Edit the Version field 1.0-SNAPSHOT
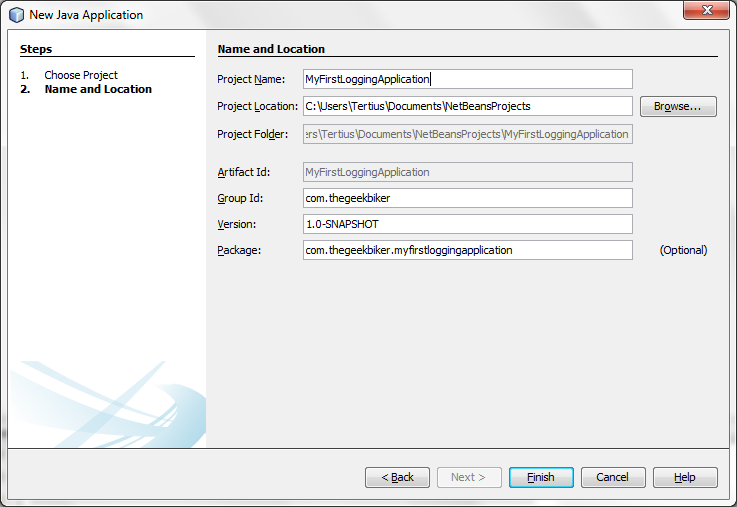The width and height of the screenshot is (737, 507). (x=468, y=224)
